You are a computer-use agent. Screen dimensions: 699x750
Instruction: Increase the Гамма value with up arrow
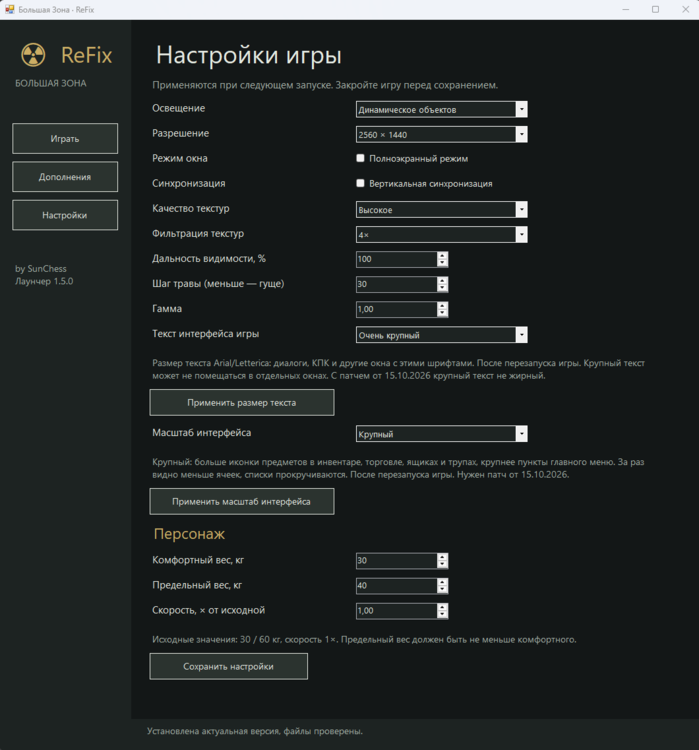pos(443,306)
